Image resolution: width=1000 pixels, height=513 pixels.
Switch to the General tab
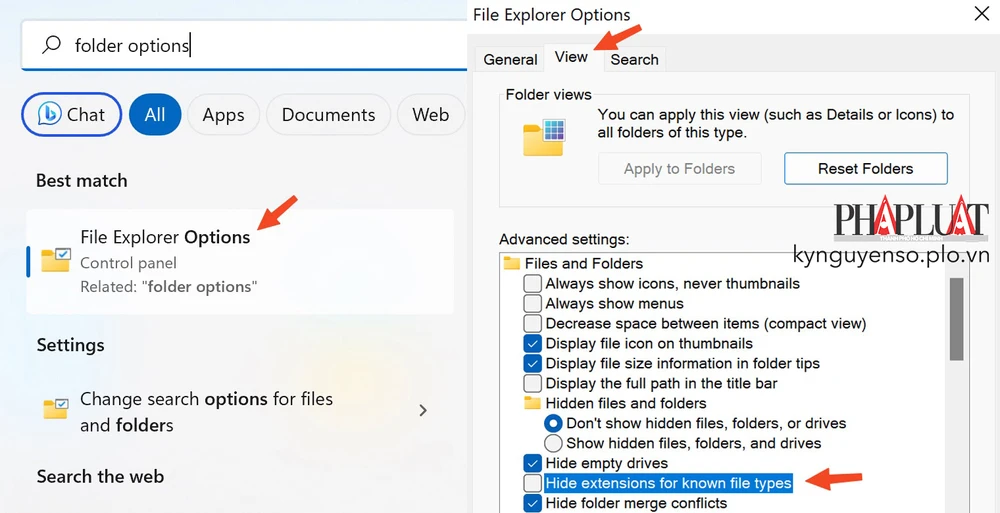tap(510, 59)
